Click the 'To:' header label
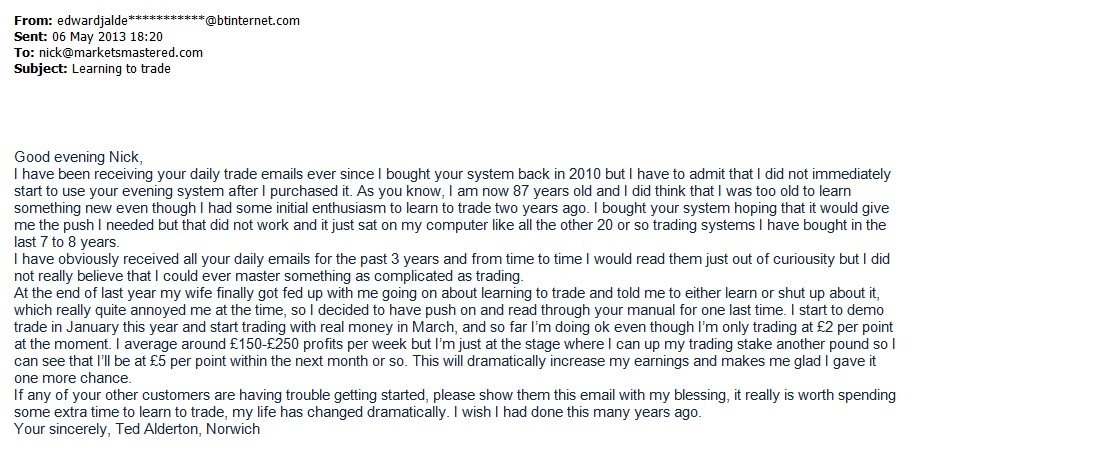Image resolution: width=1113 pixels, height=457 pixels. point(25,53)
